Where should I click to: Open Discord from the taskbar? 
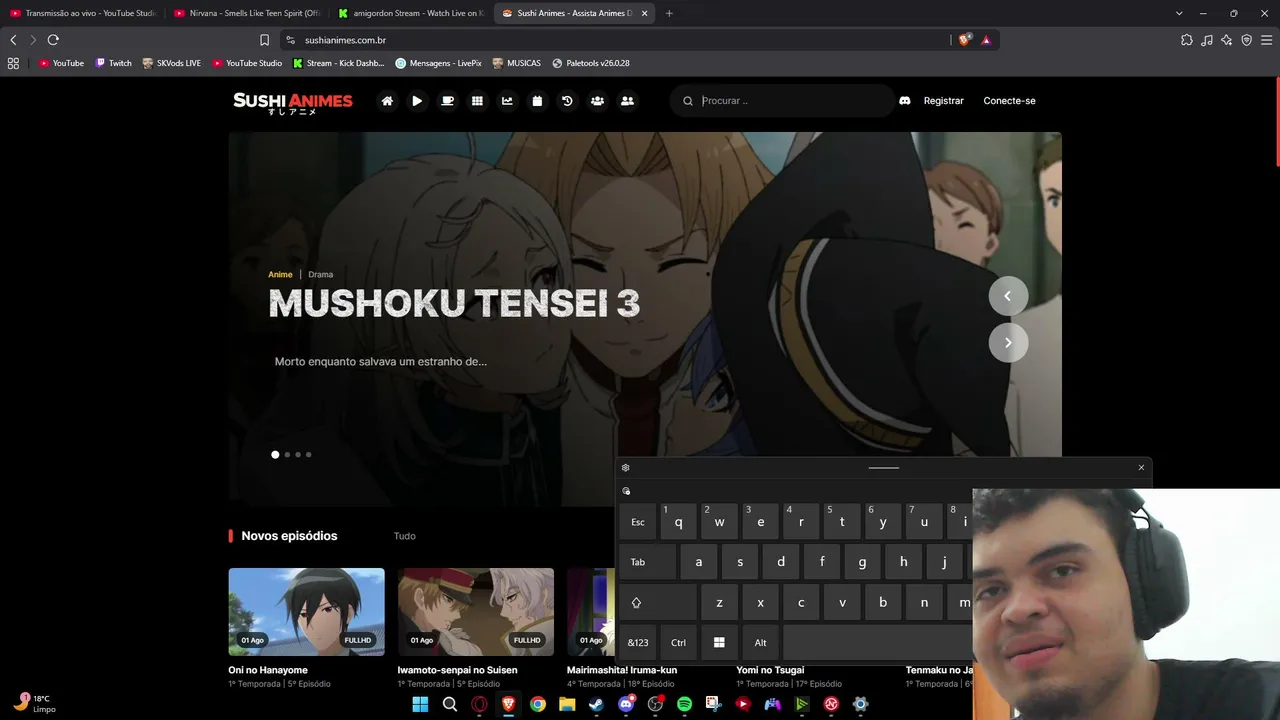click(x=626, y=704)
